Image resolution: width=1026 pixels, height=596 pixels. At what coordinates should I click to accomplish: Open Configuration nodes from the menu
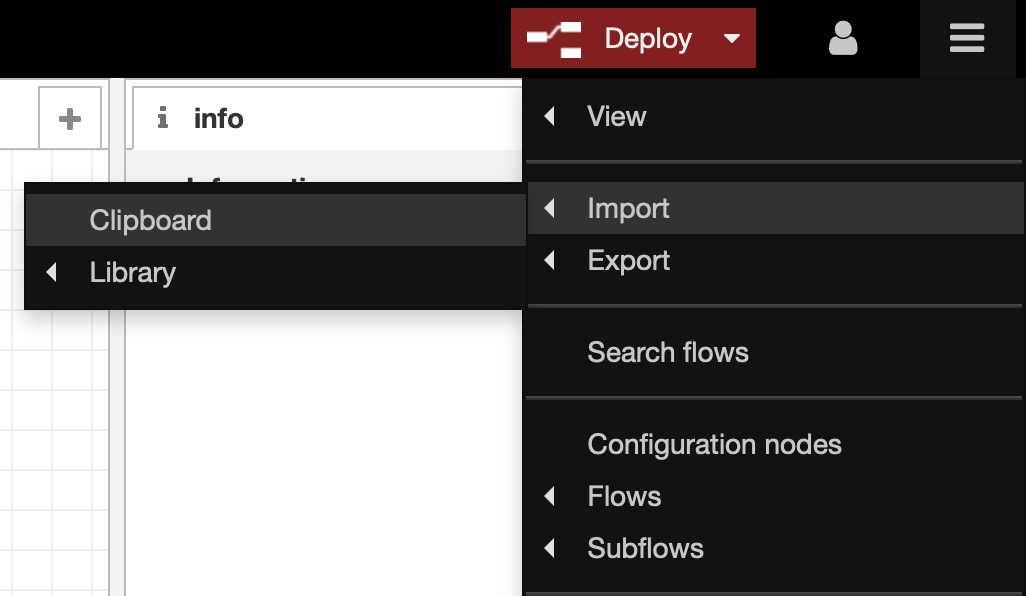(714, 445)
